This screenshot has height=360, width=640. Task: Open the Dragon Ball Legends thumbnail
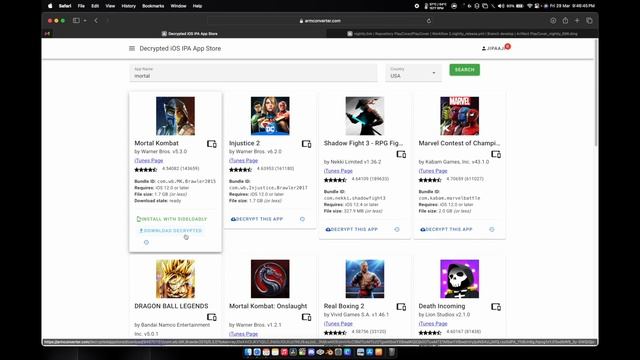point(176,279)
